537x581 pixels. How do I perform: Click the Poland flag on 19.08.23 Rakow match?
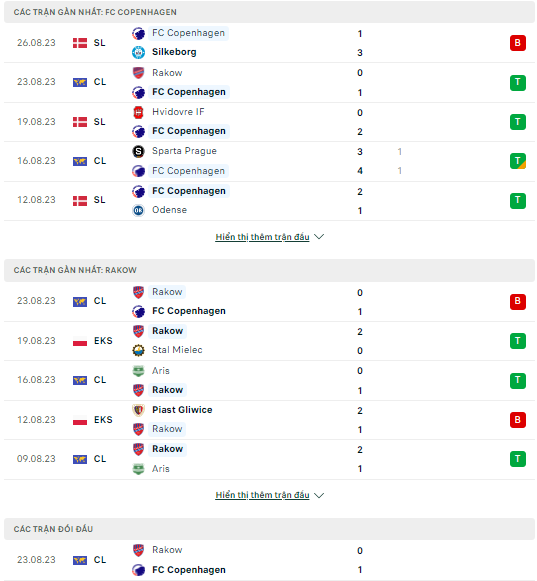pyautogui.click(x=80, y=341)
